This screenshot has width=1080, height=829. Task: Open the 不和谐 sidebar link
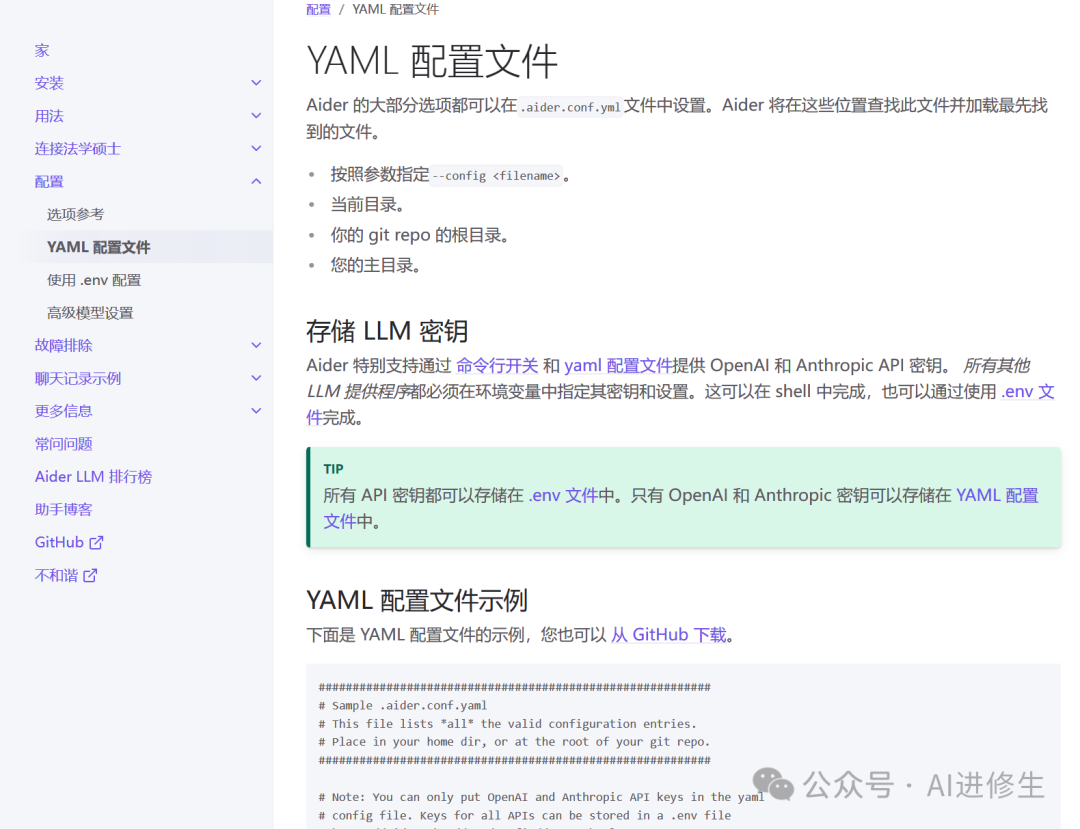[x=56, y=575]
